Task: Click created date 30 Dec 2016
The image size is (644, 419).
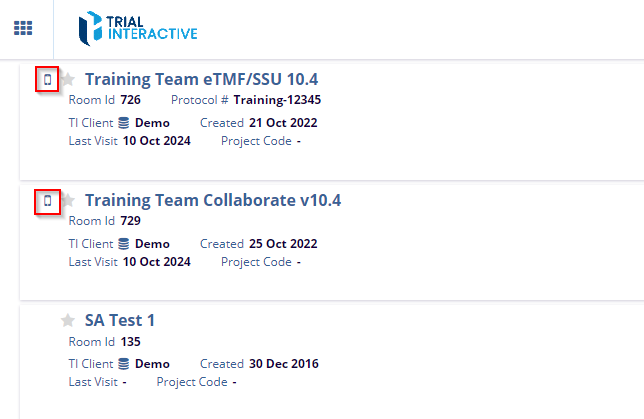Action: [x=284, y=364]
